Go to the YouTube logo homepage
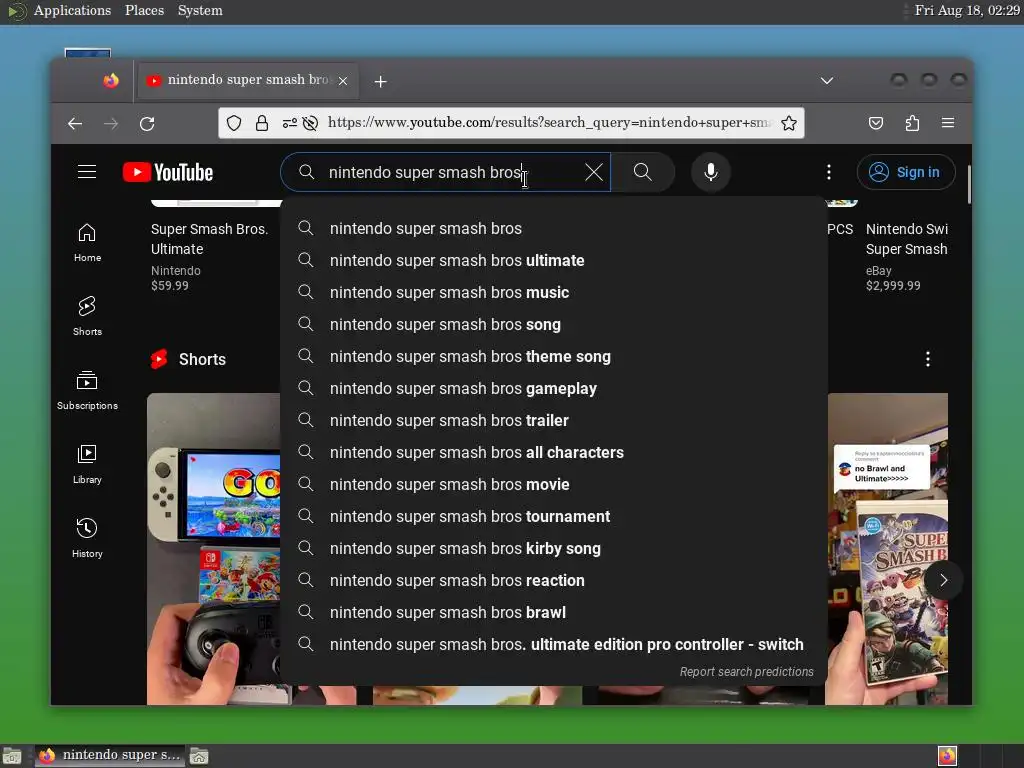 [x=168, y=172]
